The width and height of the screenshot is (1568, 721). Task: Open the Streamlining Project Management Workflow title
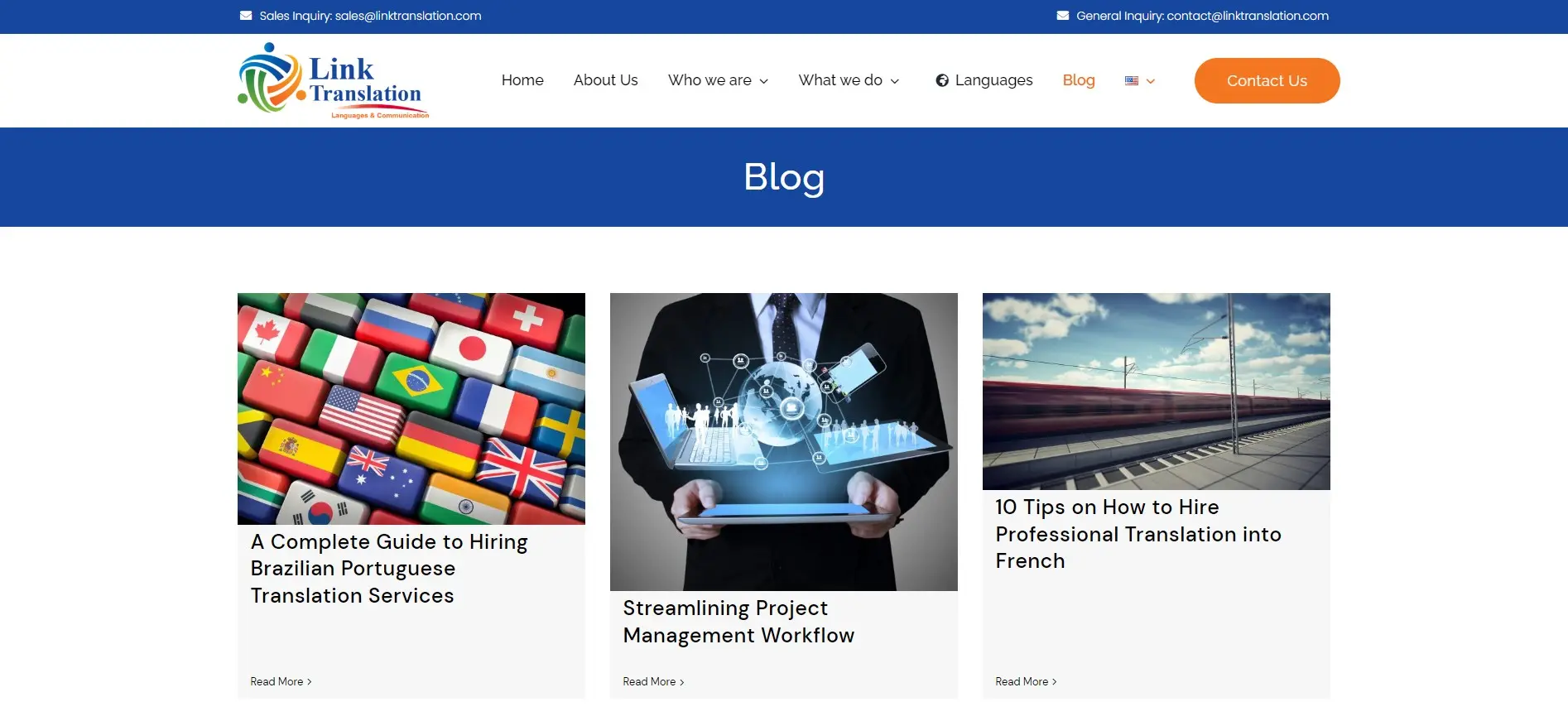738,622
